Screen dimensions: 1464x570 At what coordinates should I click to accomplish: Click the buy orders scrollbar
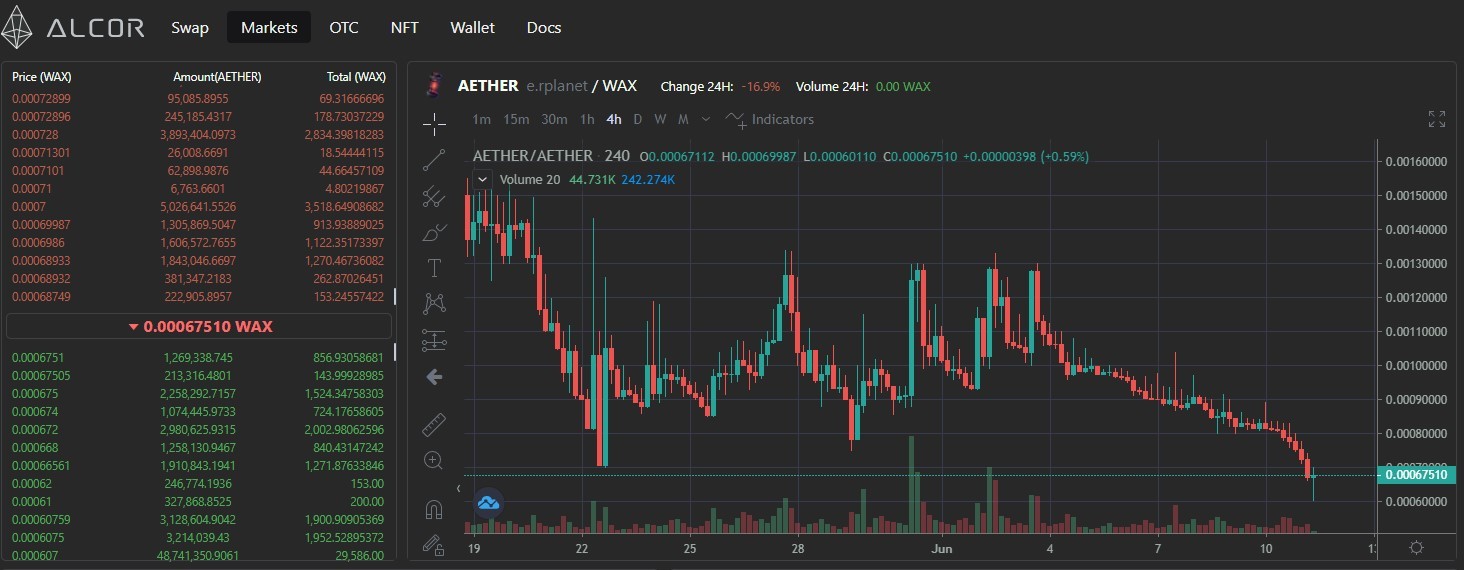395,351
